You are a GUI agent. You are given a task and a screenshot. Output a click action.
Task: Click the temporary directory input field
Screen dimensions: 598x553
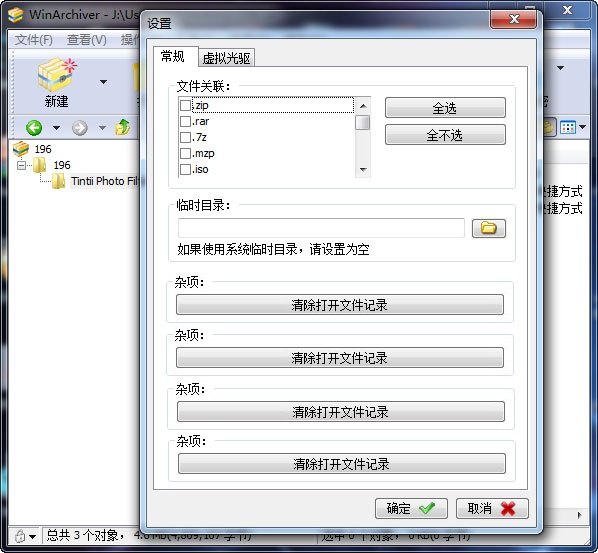321,228
